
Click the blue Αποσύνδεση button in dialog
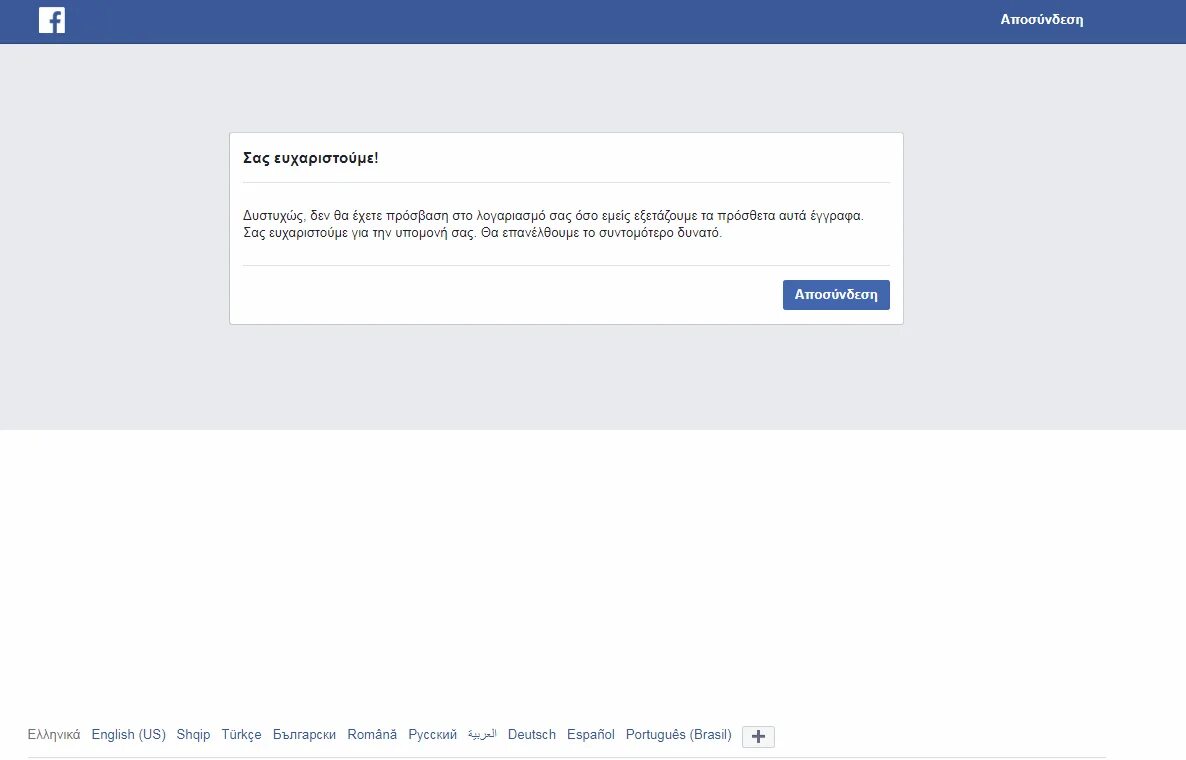836,295
